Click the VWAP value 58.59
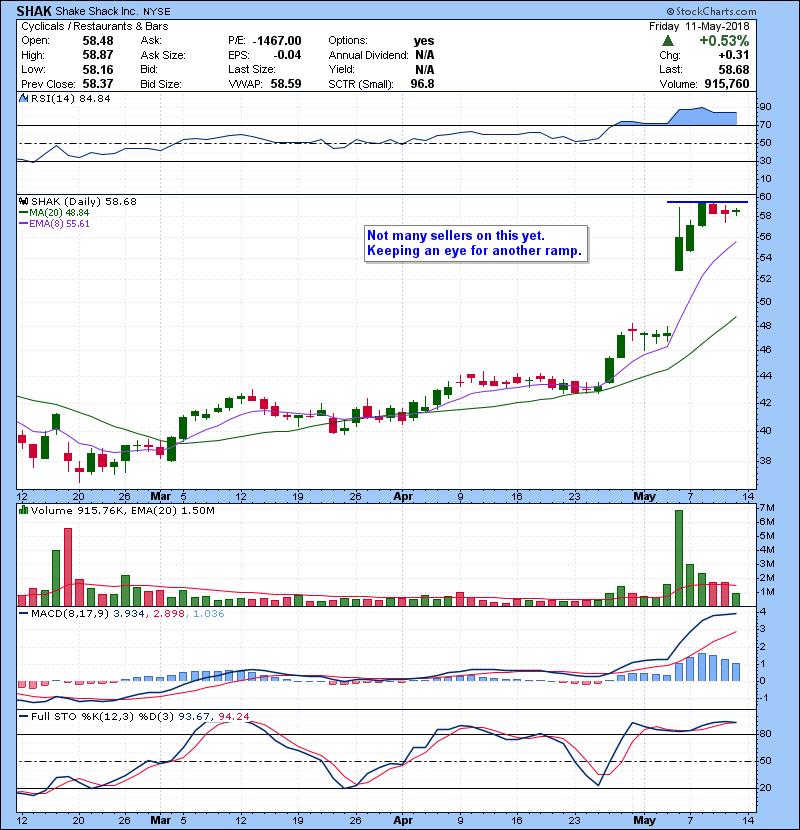The height and width of the screenshot is (830, 800). [286, 84]
